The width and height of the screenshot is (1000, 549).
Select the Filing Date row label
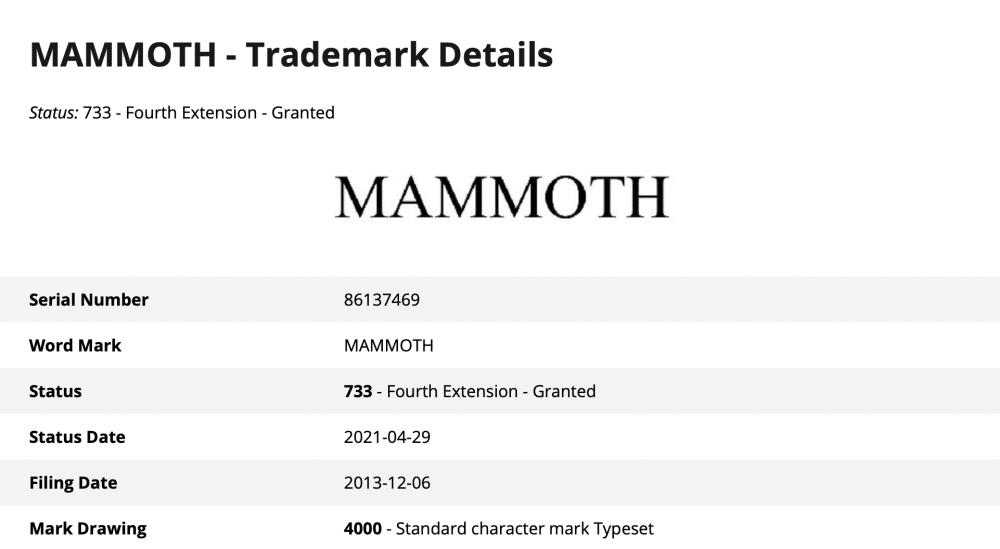[x=73, y=483]
